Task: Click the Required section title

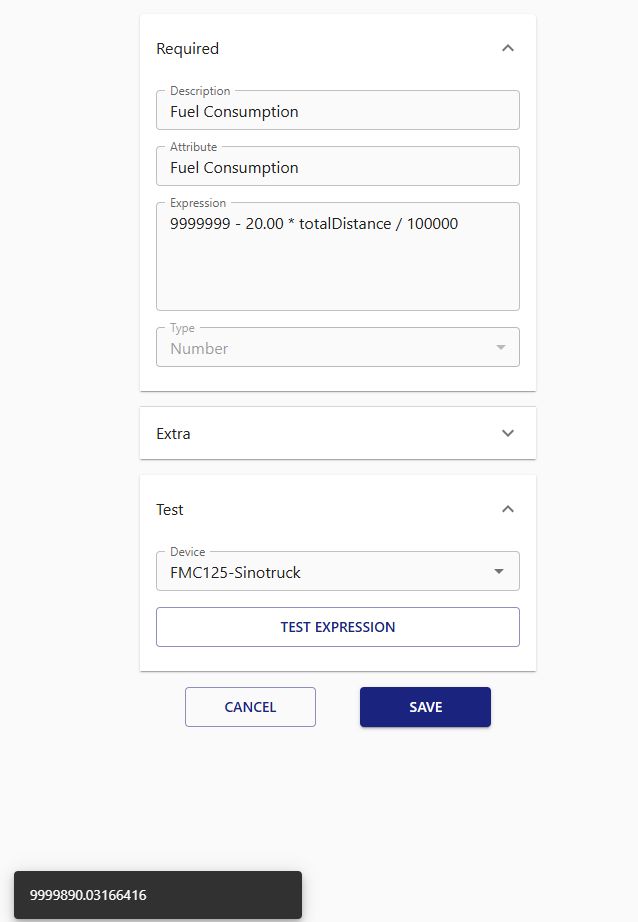Action: tap(188, 48)
